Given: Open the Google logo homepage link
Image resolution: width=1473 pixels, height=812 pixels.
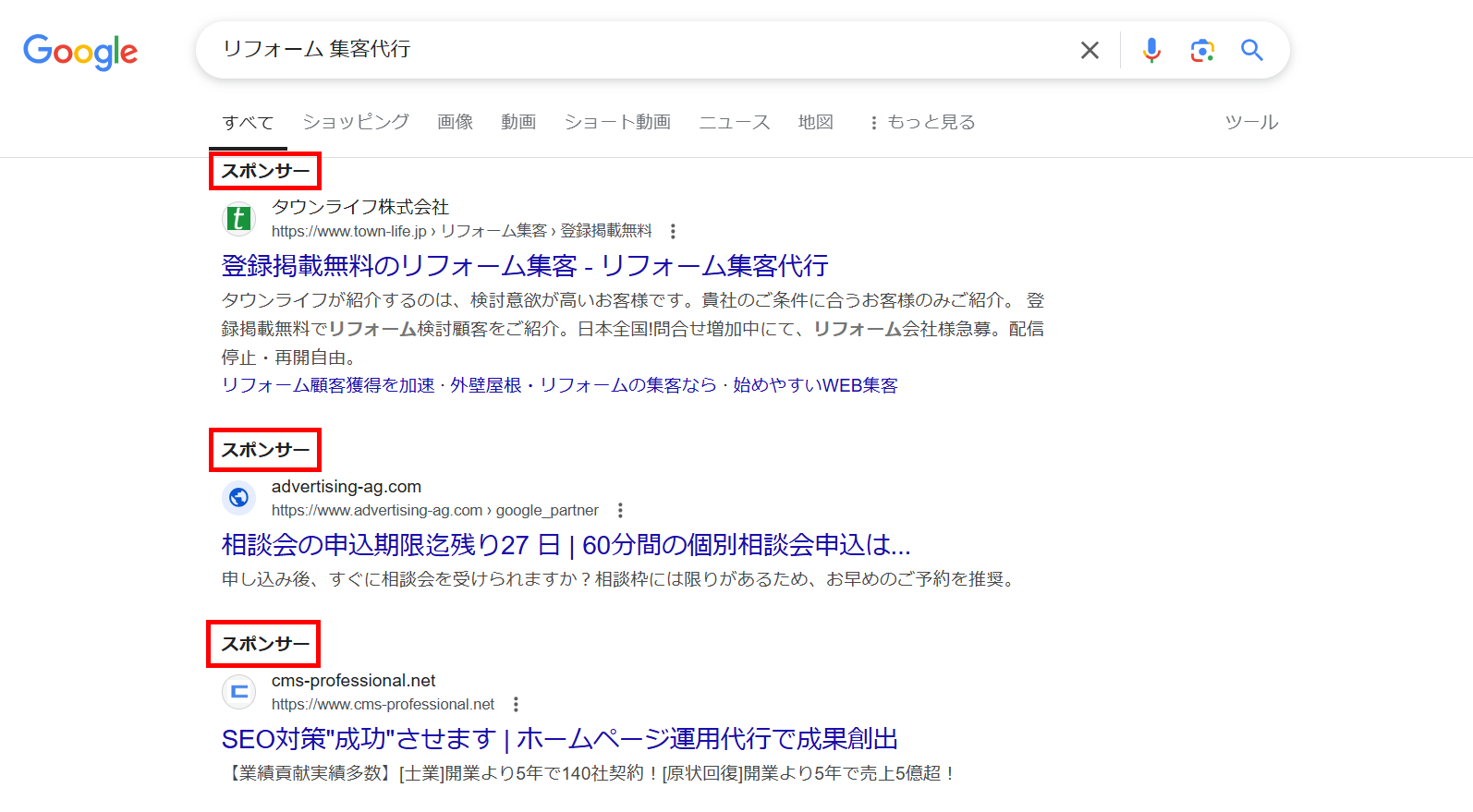Looking at the screenshot, I should pos(80,52).
